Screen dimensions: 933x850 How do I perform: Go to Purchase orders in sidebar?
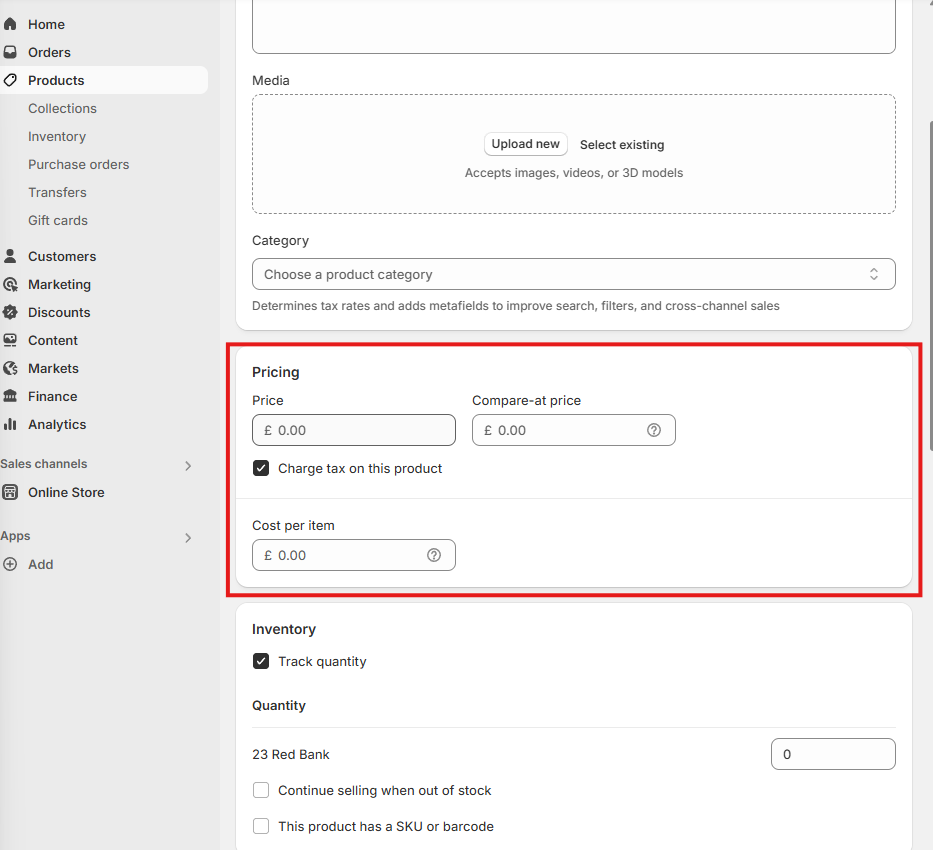(79, 164)
